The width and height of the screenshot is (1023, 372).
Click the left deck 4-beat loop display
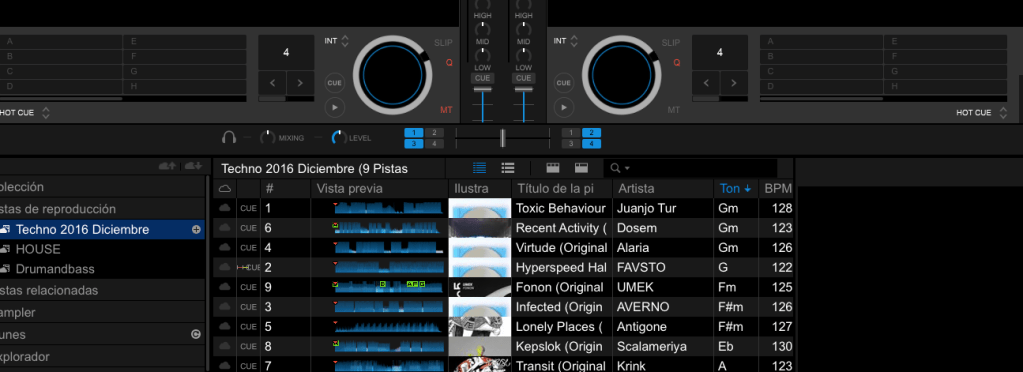286,52
